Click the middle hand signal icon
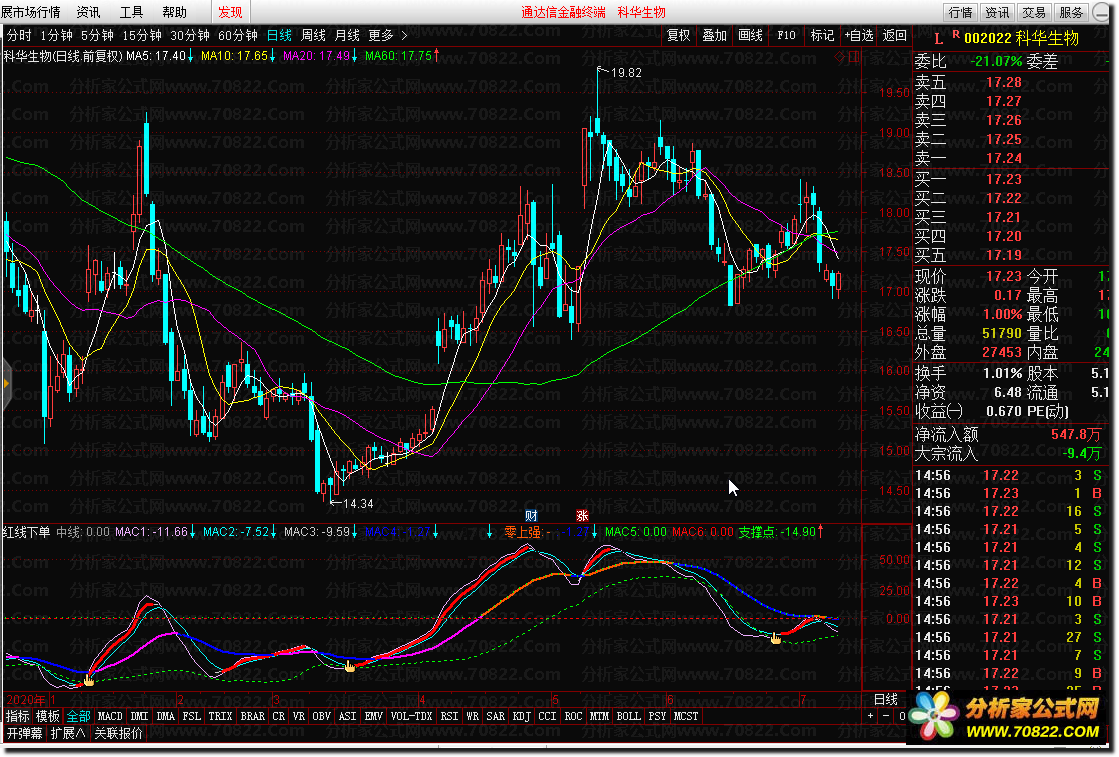Screen dimensions: 1119x757 click(x=350, y=666)
